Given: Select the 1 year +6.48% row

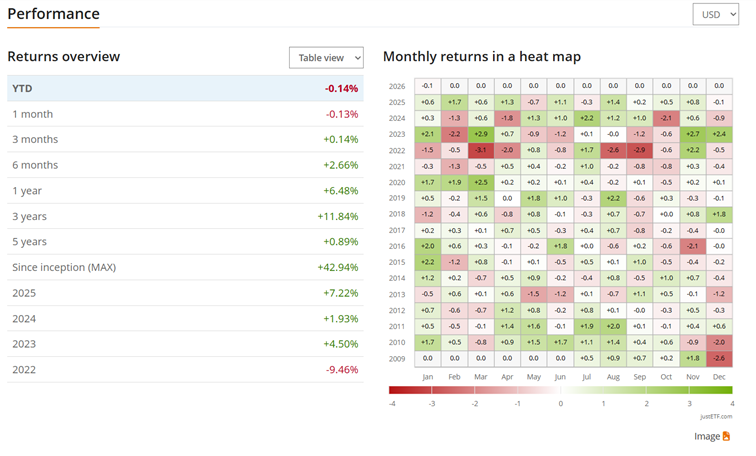Looking at the screenshot, I should (185, 190).
